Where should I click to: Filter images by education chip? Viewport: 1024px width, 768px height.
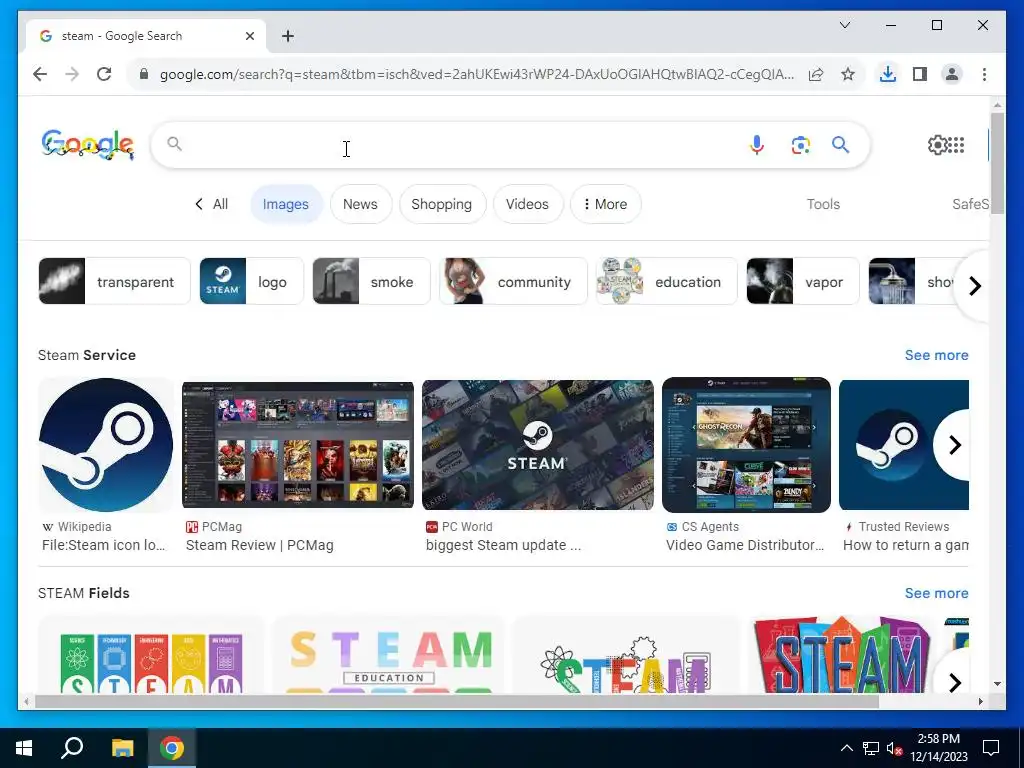pyautogui.click(x=667, y=281)
